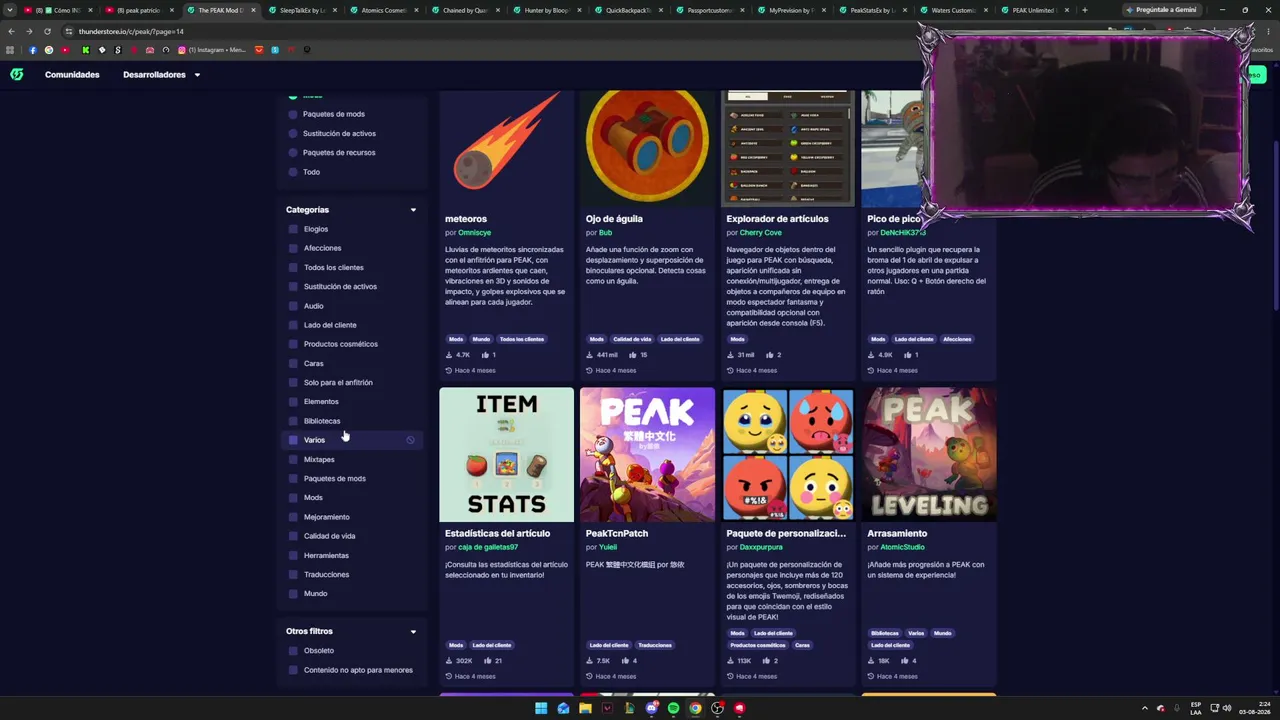1280x720 pixels.
Task: Open the Explorador de artículos title link
Action: 777,219
